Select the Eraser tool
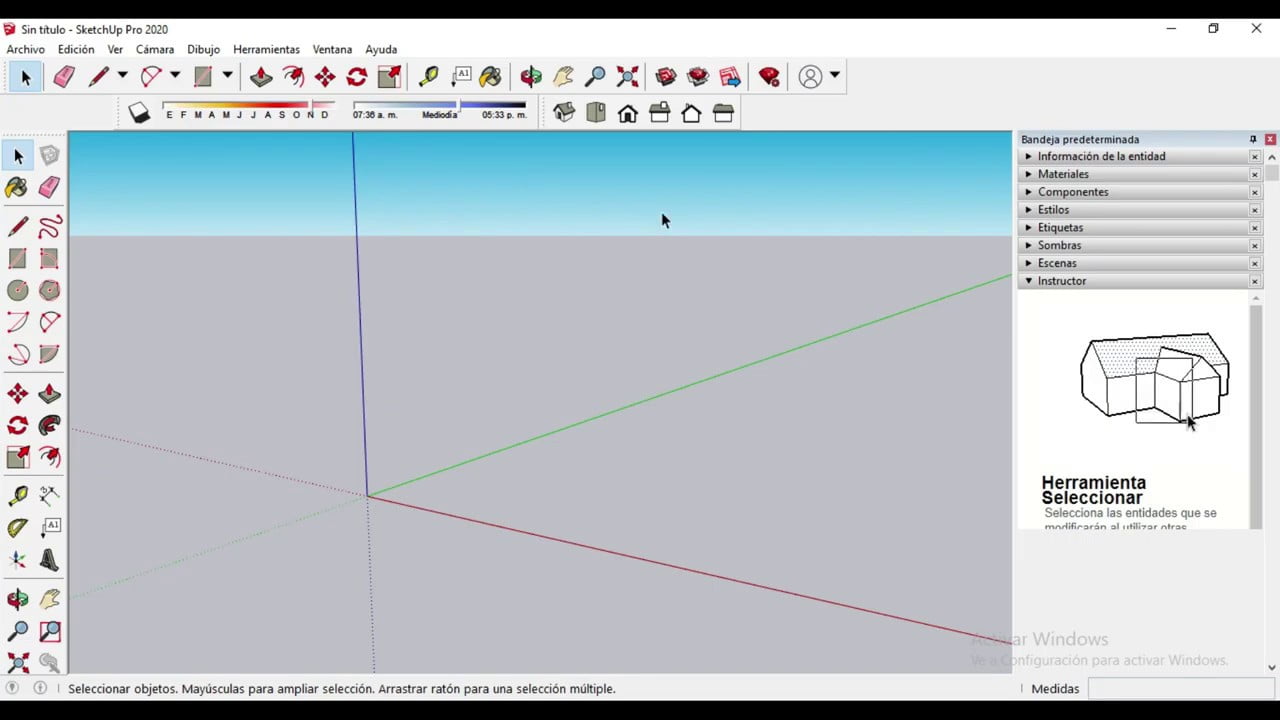 point(49,188)
